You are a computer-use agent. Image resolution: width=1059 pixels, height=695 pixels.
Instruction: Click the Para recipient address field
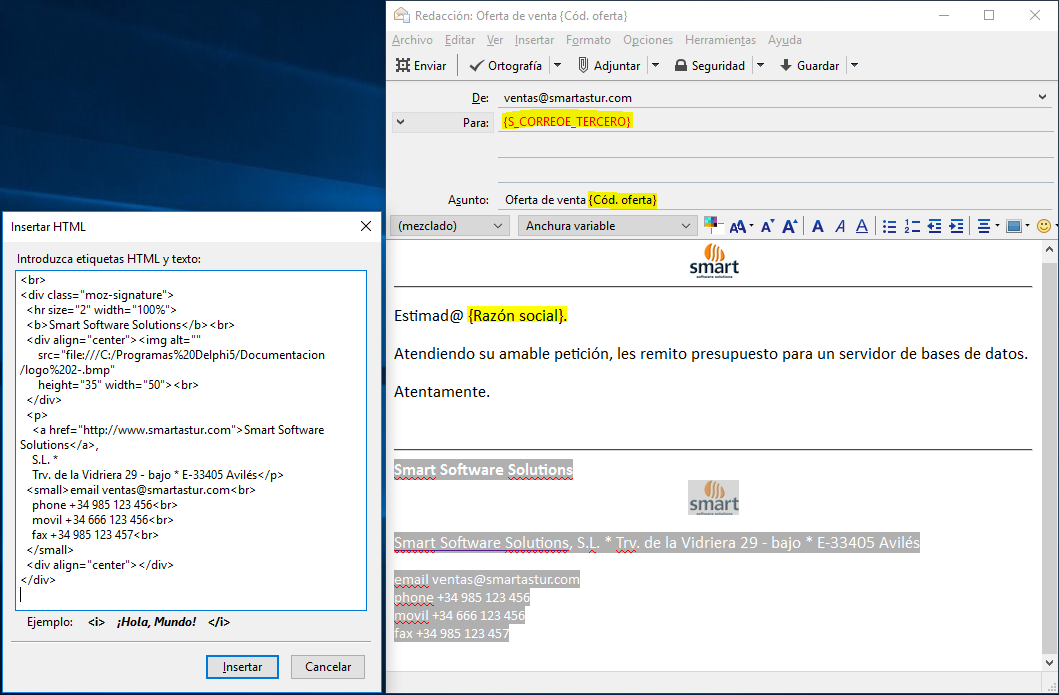[775, 122]
